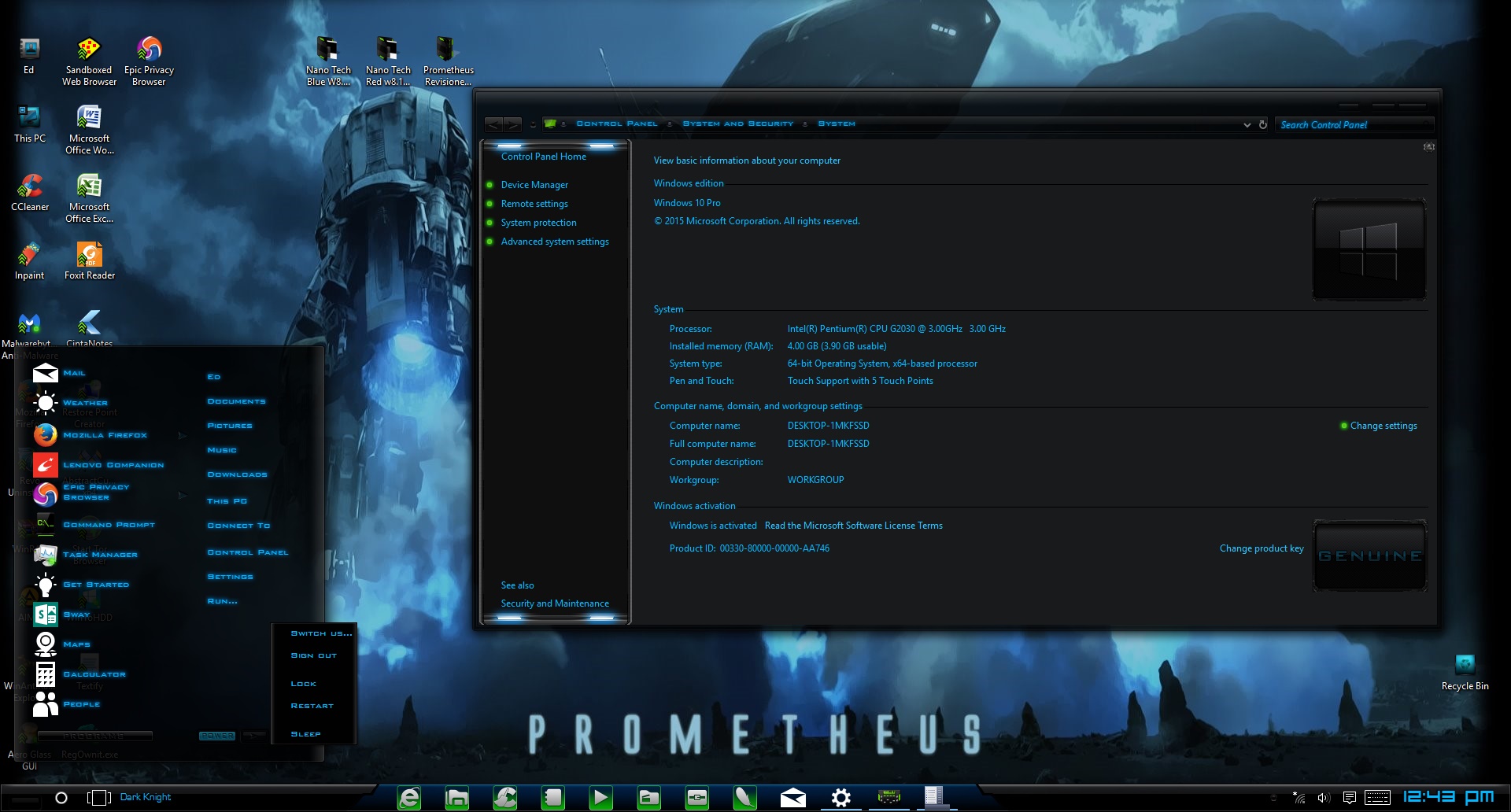Viewport: 1511px width, 812px height.
Task: Select the Foxit Reader desktop icon
Action: [x=89, y=261]
